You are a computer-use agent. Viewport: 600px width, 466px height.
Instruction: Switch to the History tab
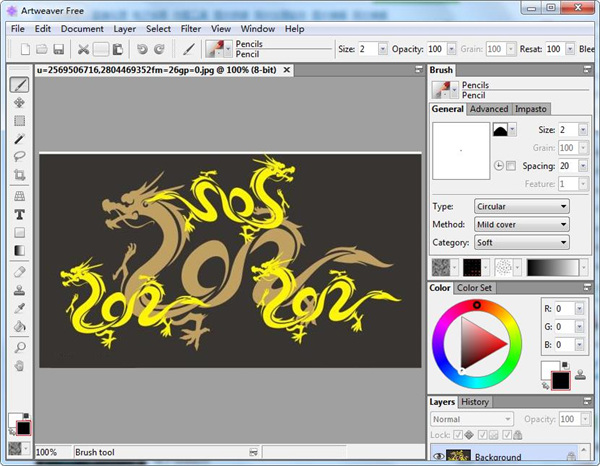point(475,402)
